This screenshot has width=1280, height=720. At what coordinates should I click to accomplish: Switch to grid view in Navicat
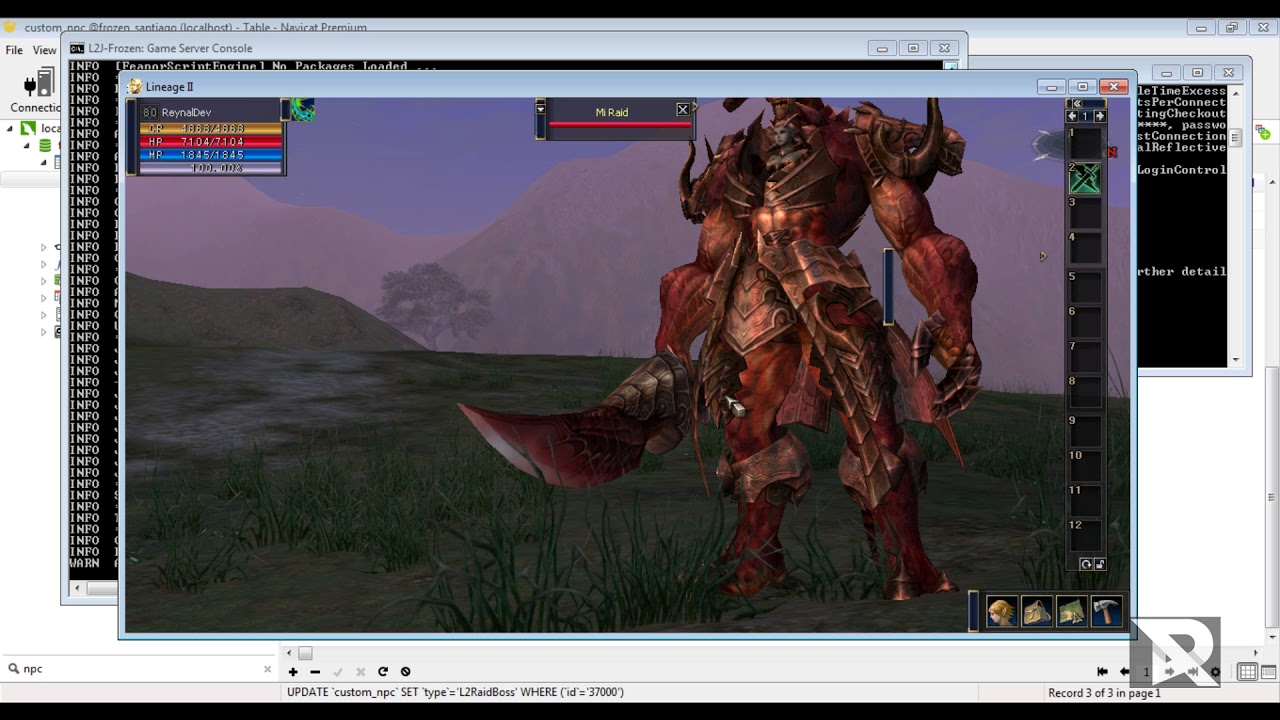pos(1247,672)
